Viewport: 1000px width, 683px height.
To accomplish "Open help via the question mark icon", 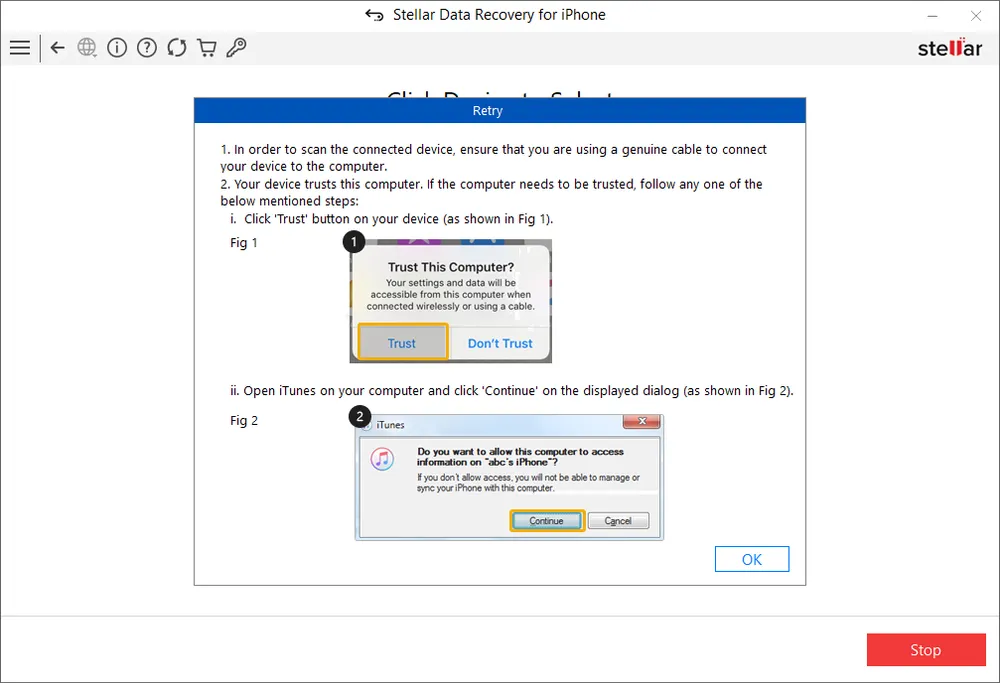I will (147, 47).
